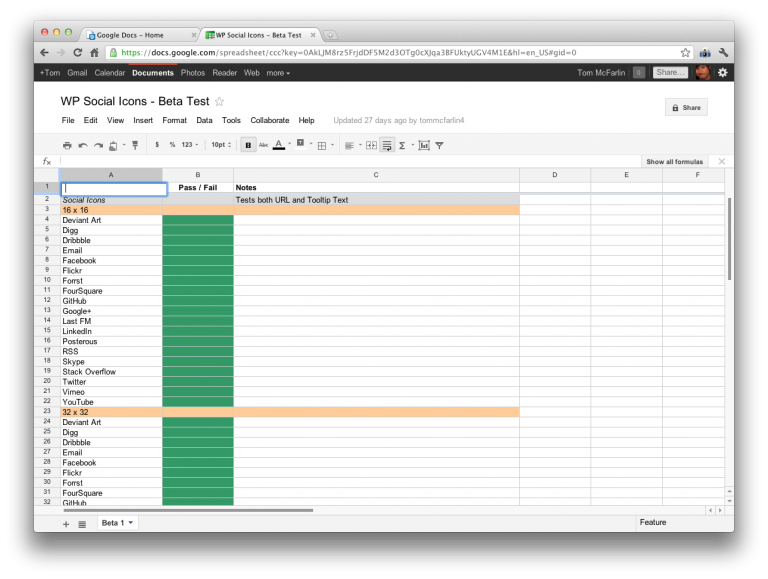Image resolution: width=768 pixels, height=579 pixels.
Task: Open the Tools menu
Action: (231, 121)
